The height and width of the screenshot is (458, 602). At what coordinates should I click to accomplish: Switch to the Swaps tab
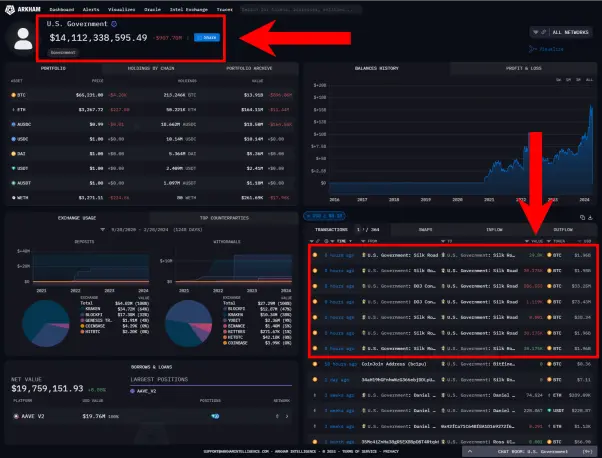tap(425, 230)
